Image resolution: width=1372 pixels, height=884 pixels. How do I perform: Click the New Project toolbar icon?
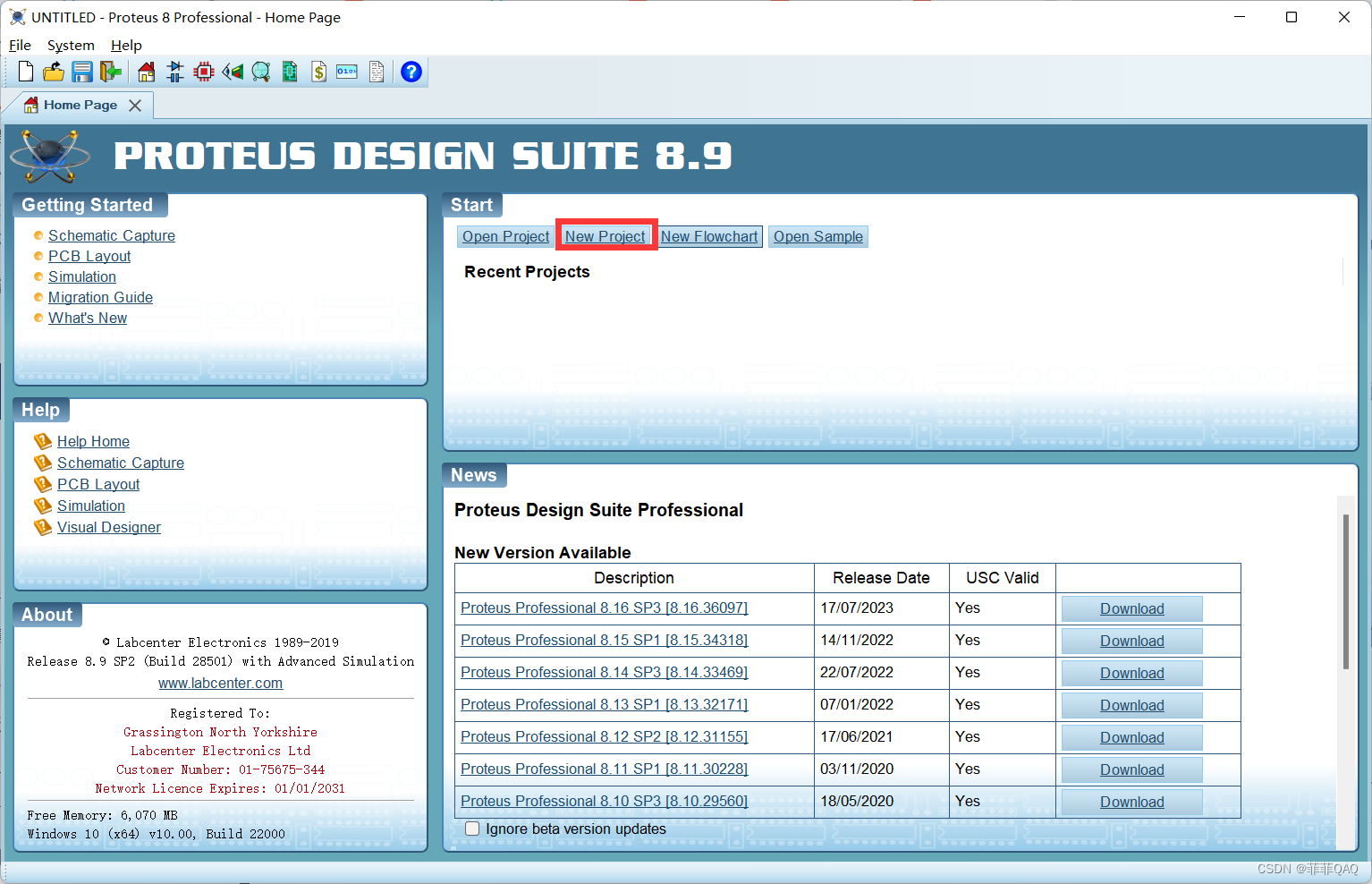pyautogui.click(x=26, y=72)
